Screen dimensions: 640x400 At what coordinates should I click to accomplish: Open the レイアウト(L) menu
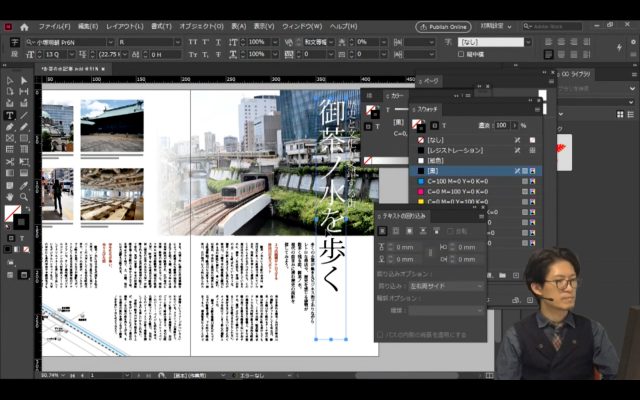click(x=124, y=27)
